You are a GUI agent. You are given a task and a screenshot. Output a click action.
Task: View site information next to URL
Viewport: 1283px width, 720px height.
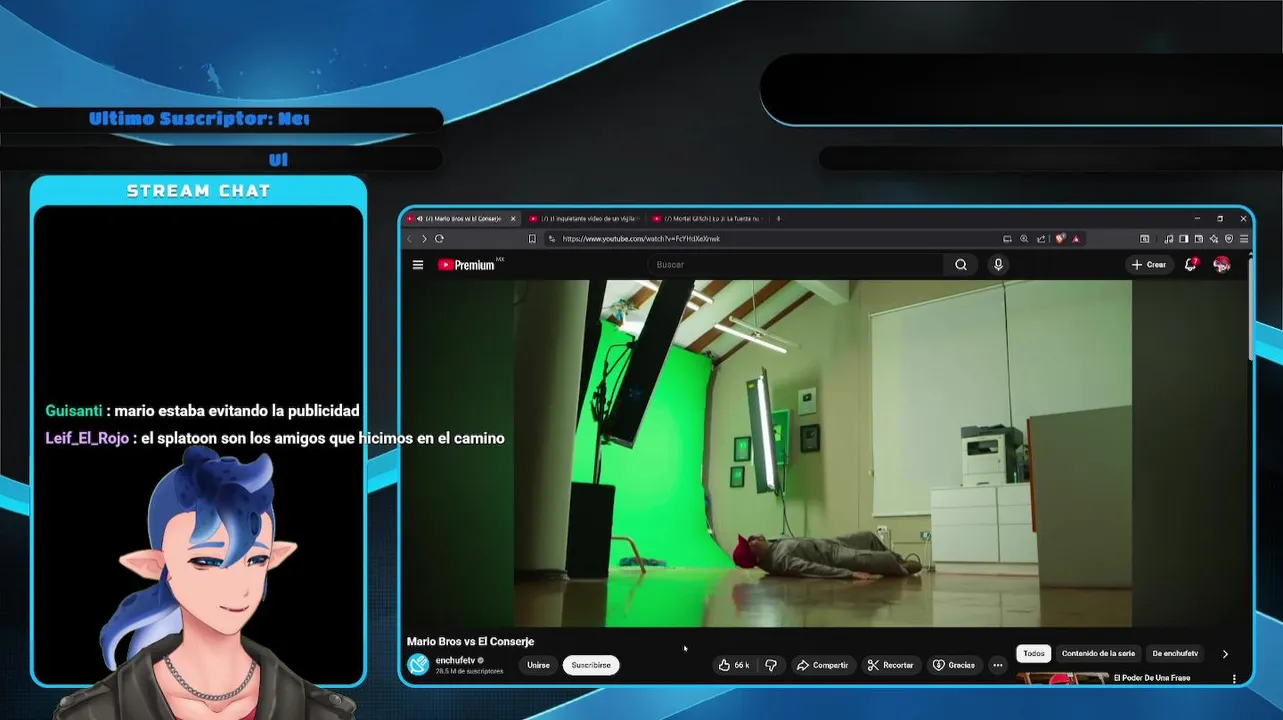click(551, 239)
